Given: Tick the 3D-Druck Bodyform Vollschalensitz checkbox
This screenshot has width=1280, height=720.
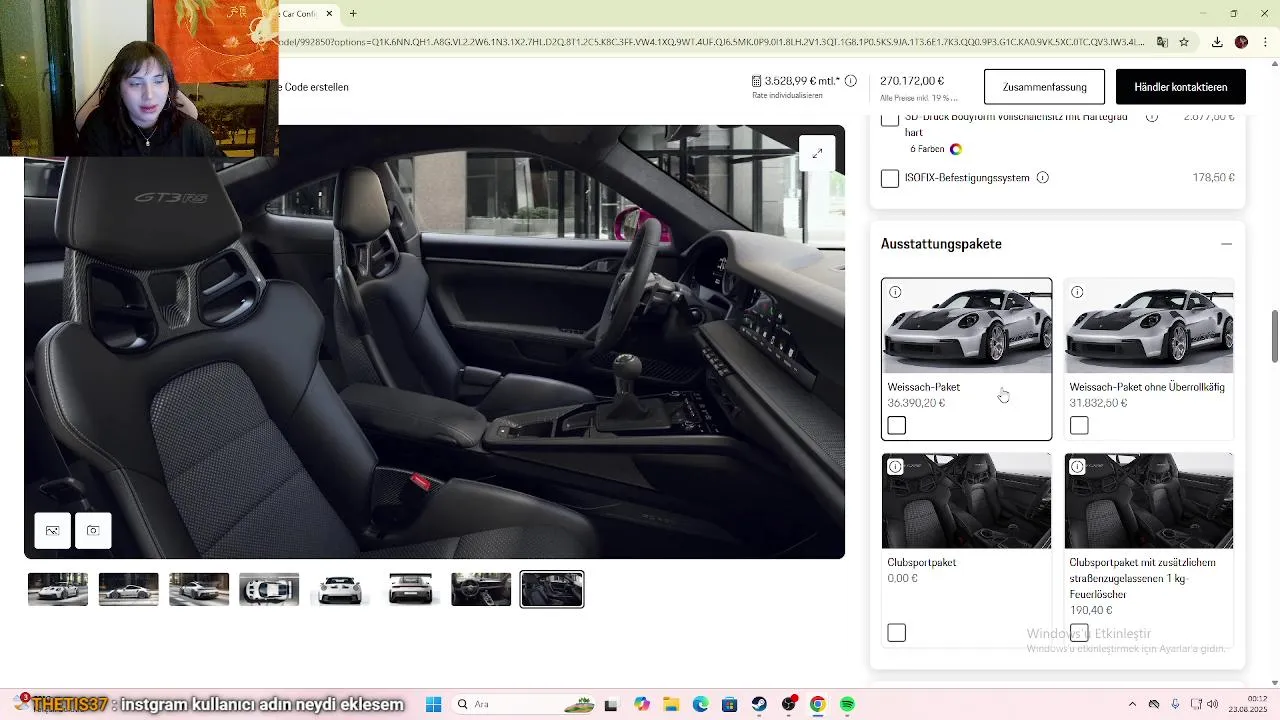Looking at the screenshot, I should click(890, 119).
